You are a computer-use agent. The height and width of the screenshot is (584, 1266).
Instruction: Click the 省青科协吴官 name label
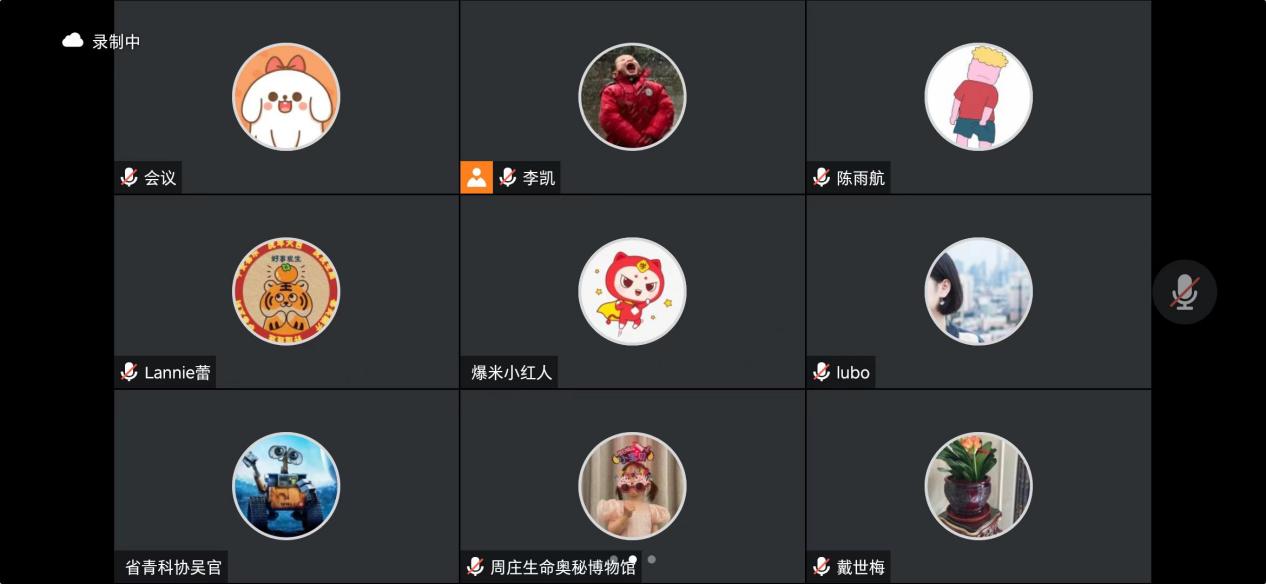click(173, 568)
